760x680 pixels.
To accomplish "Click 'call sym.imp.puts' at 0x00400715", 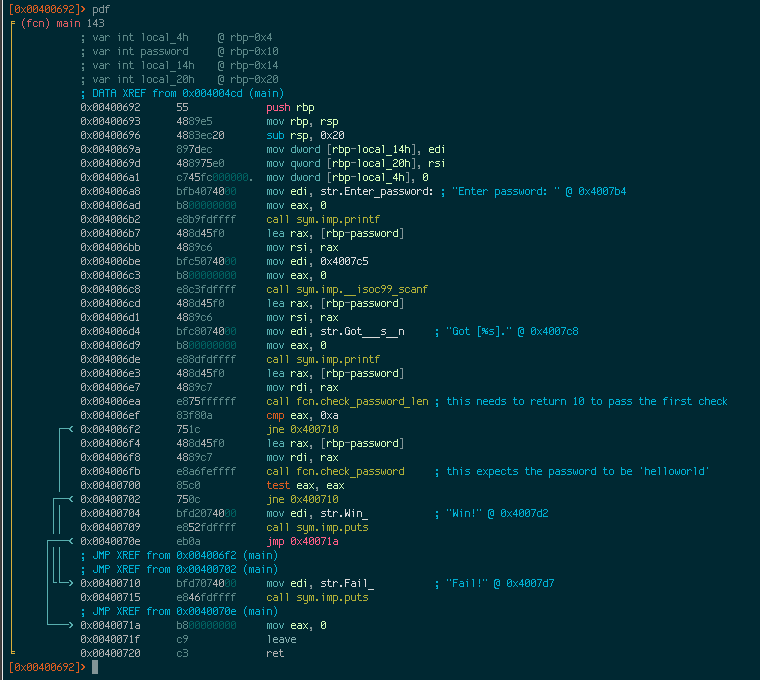I will 317,598.
